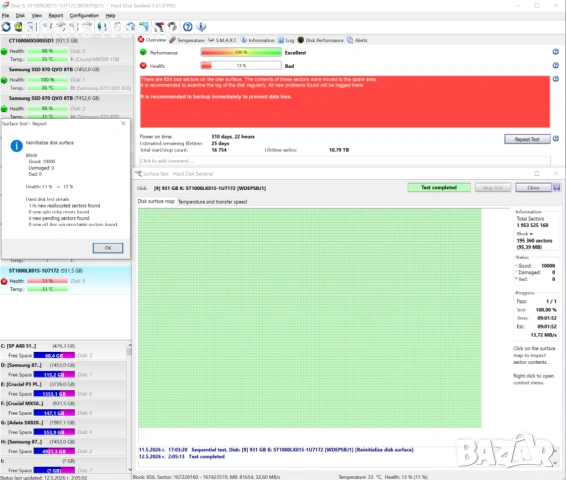
Task: Open the Report menu
Action: pos(56,16)
